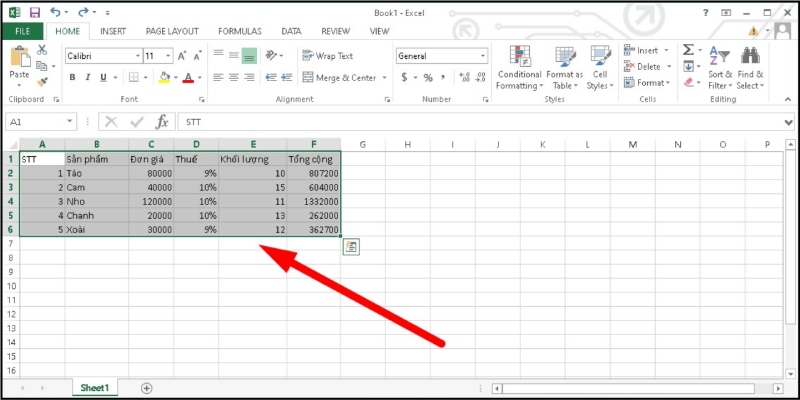Click the AutoSum sigma icon

(688, 50)
